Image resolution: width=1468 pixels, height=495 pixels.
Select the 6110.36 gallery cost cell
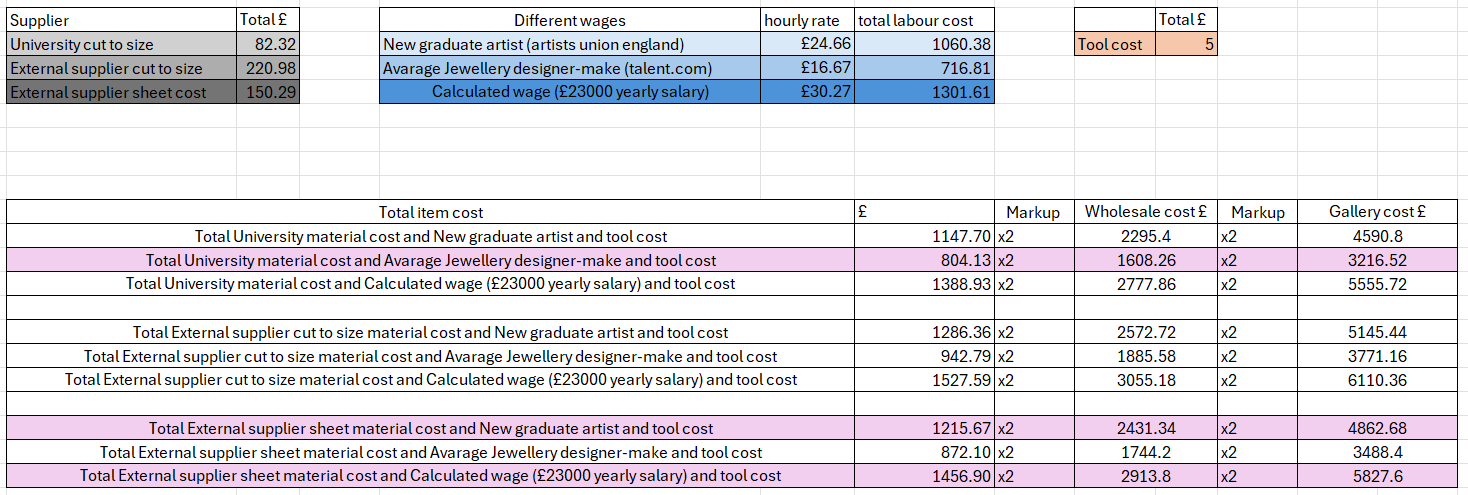(x=1377, y=380)
